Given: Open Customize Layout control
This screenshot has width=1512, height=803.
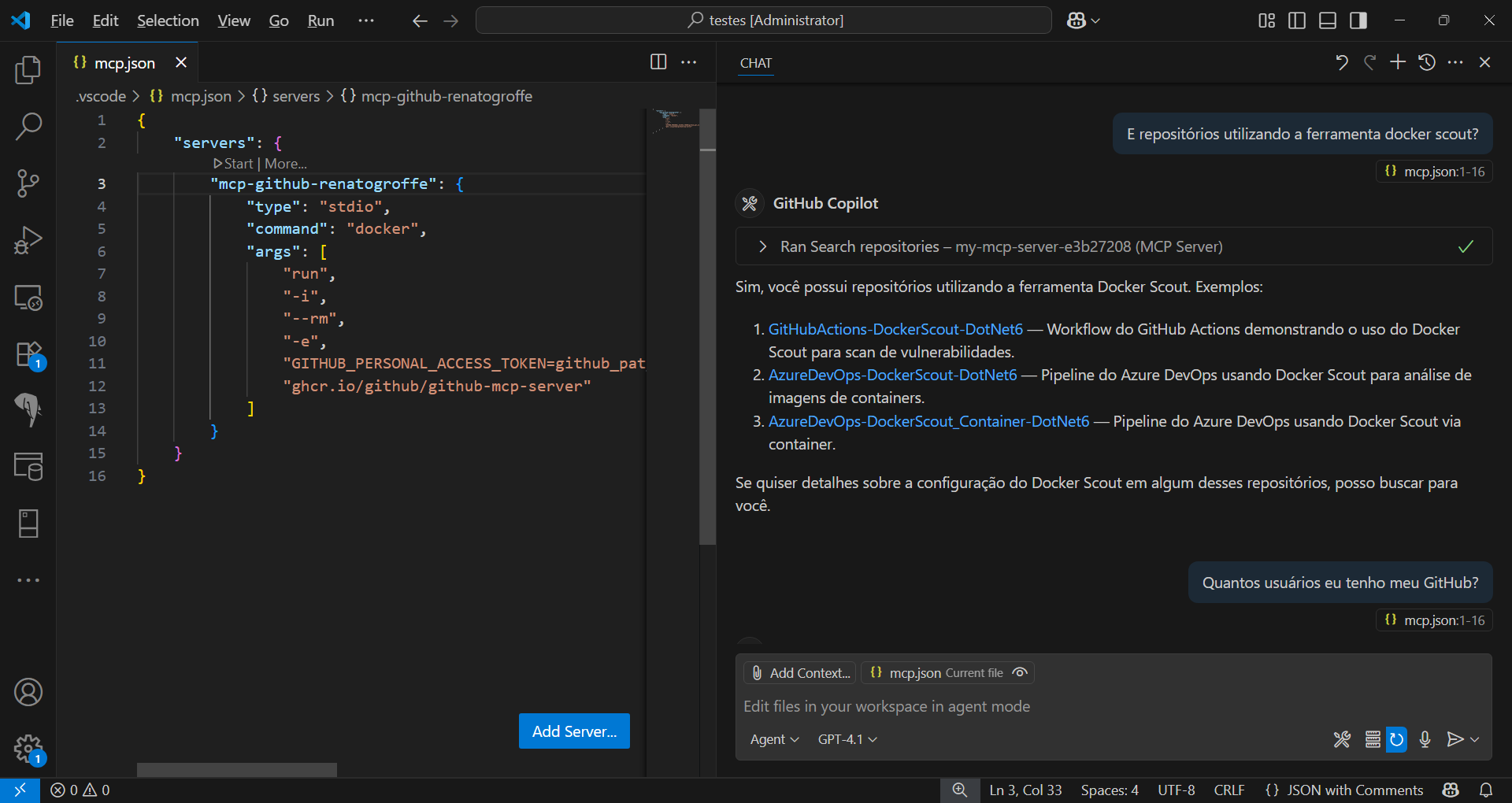Looking at the screenshot, I should click(1266, 20).
